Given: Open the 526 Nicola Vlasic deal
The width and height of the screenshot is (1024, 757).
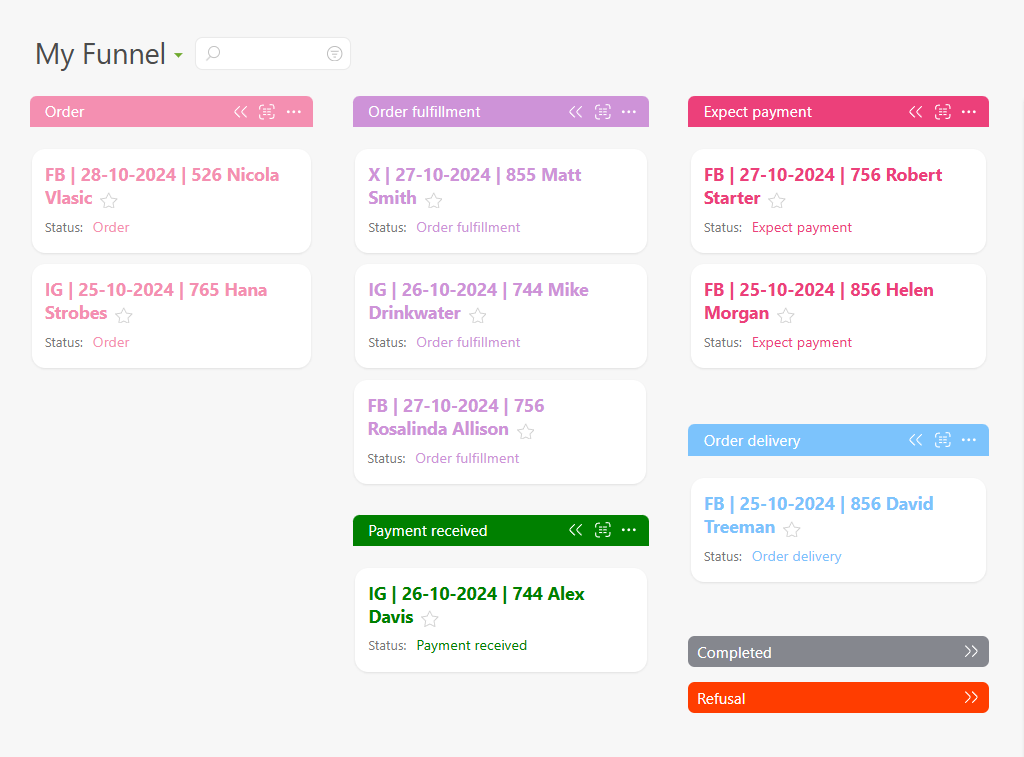Looking at the screenshot, I should (162, 186).
